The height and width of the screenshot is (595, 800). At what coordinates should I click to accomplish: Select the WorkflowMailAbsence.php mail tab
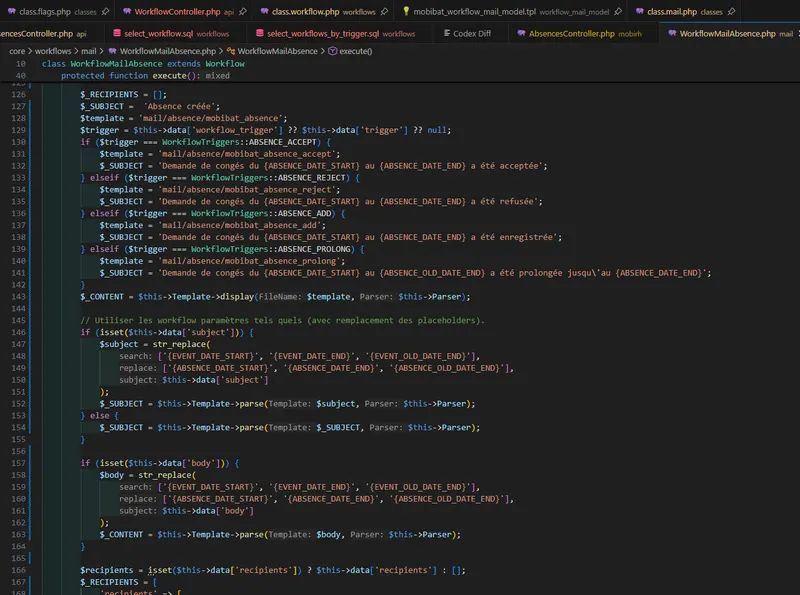pos(731,33)
